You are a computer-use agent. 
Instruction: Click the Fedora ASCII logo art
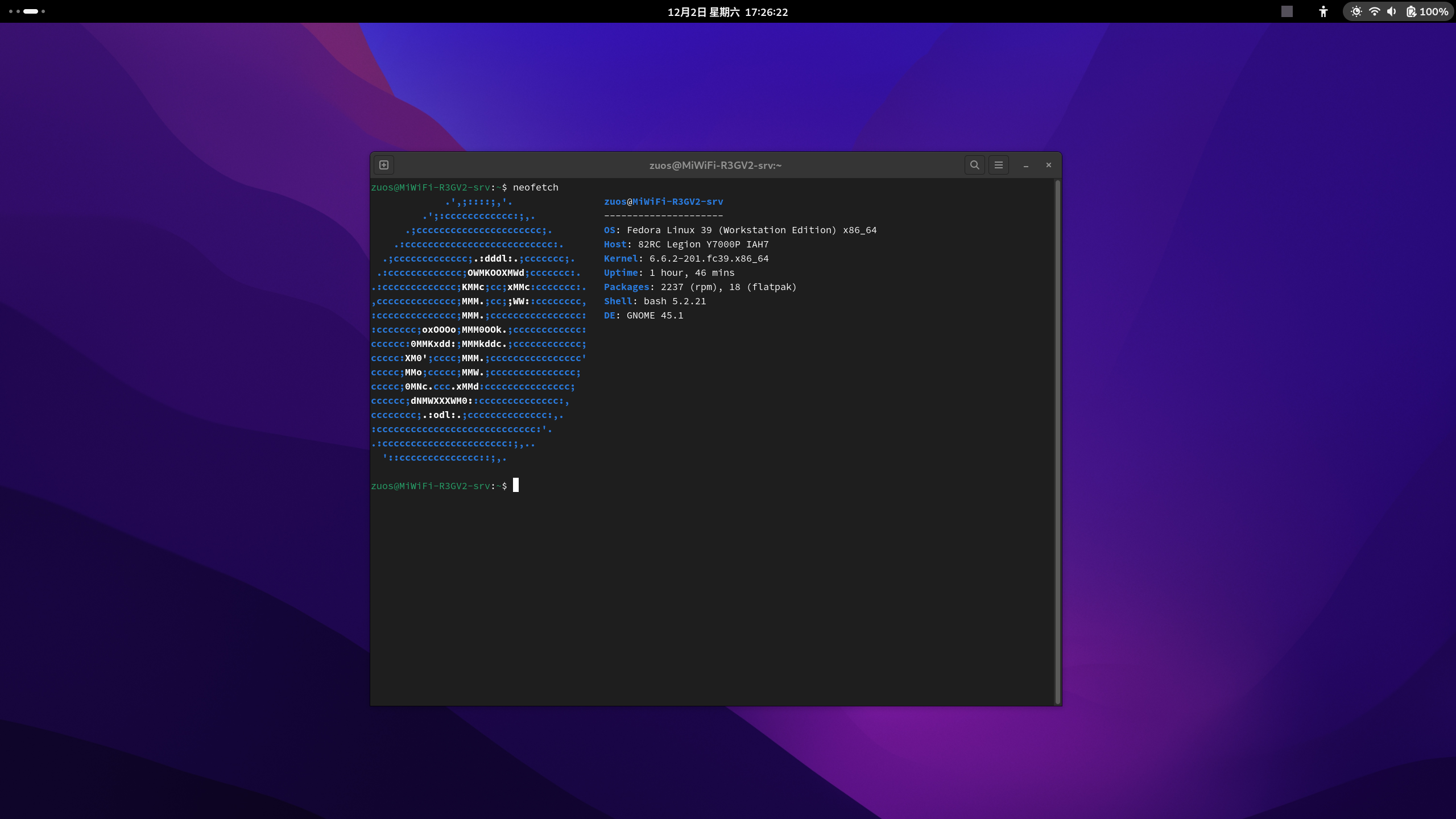(x=478, y=329)
